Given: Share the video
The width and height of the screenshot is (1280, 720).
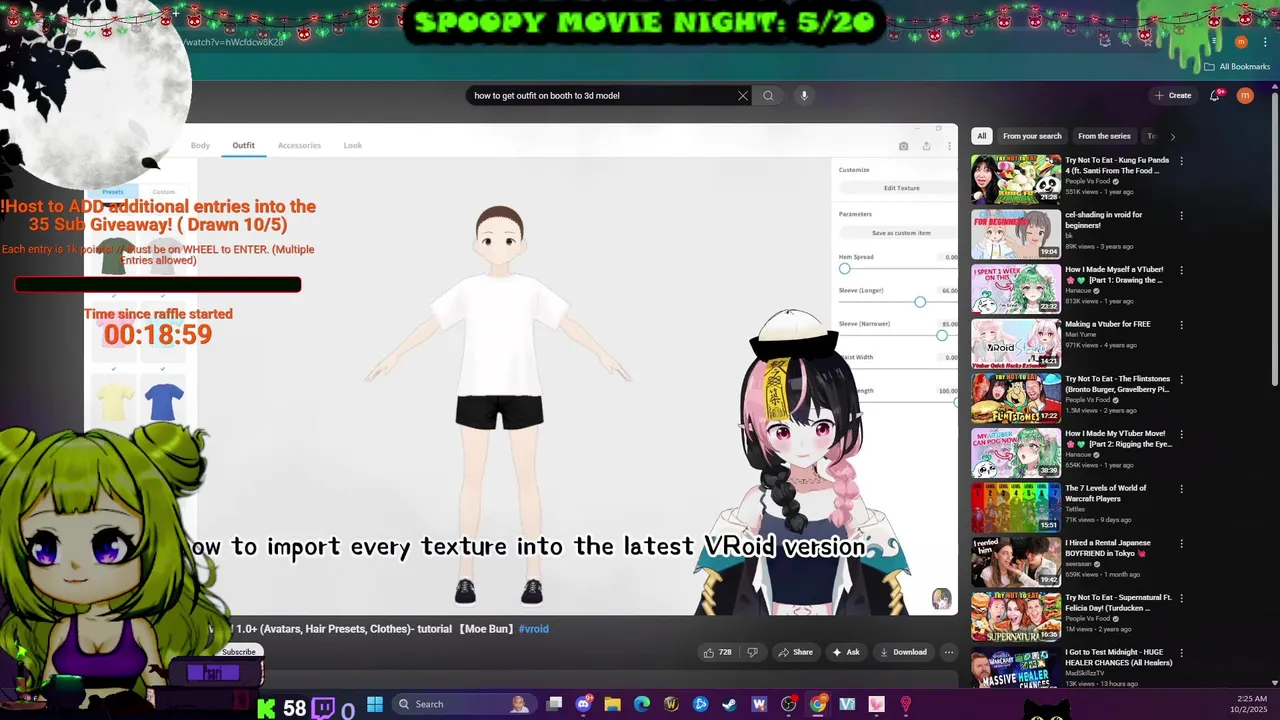Looking at the screenshot, I should 796,652.
